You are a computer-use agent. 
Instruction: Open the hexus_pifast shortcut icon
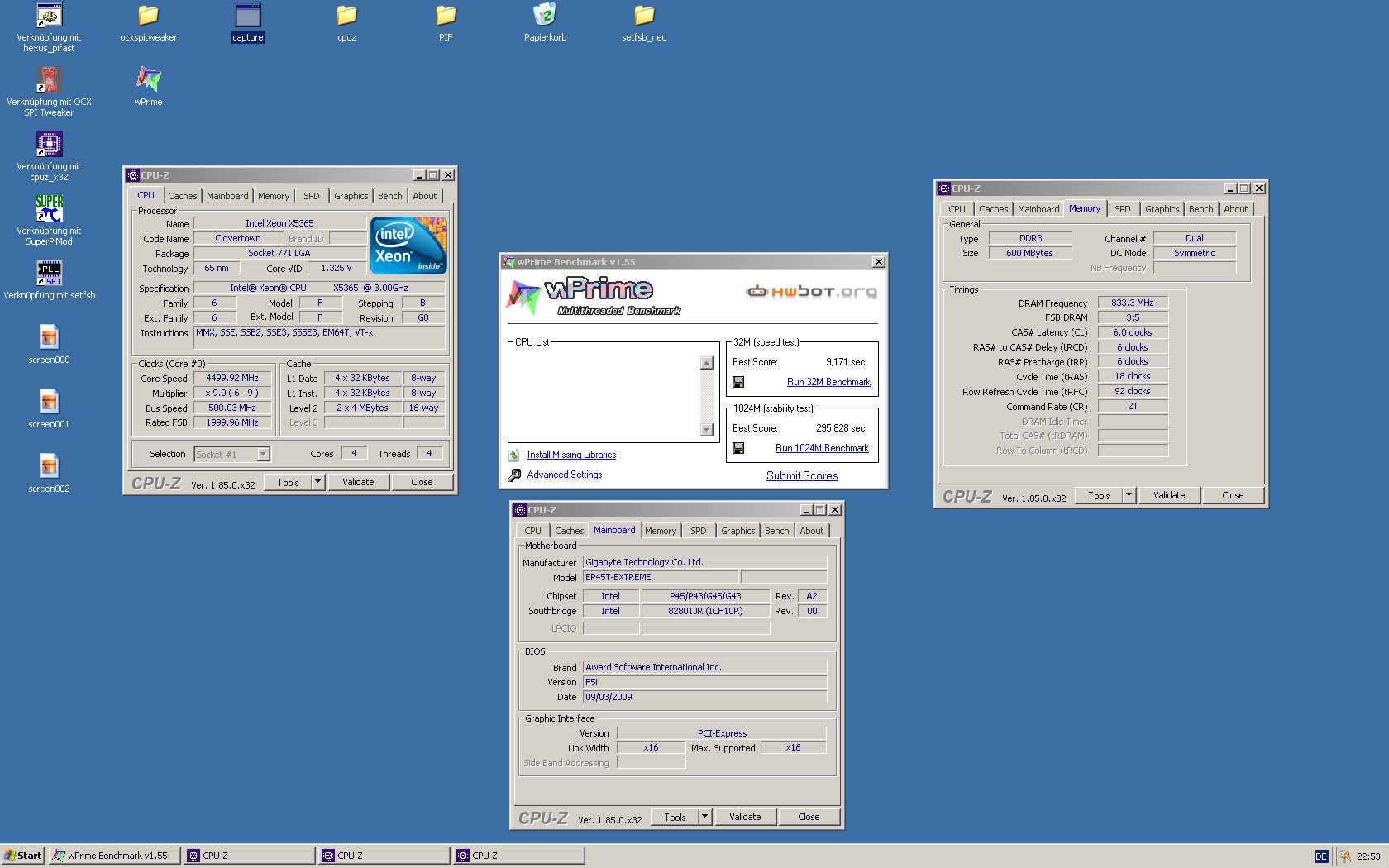pyautogui.click(x=49, y=17)
